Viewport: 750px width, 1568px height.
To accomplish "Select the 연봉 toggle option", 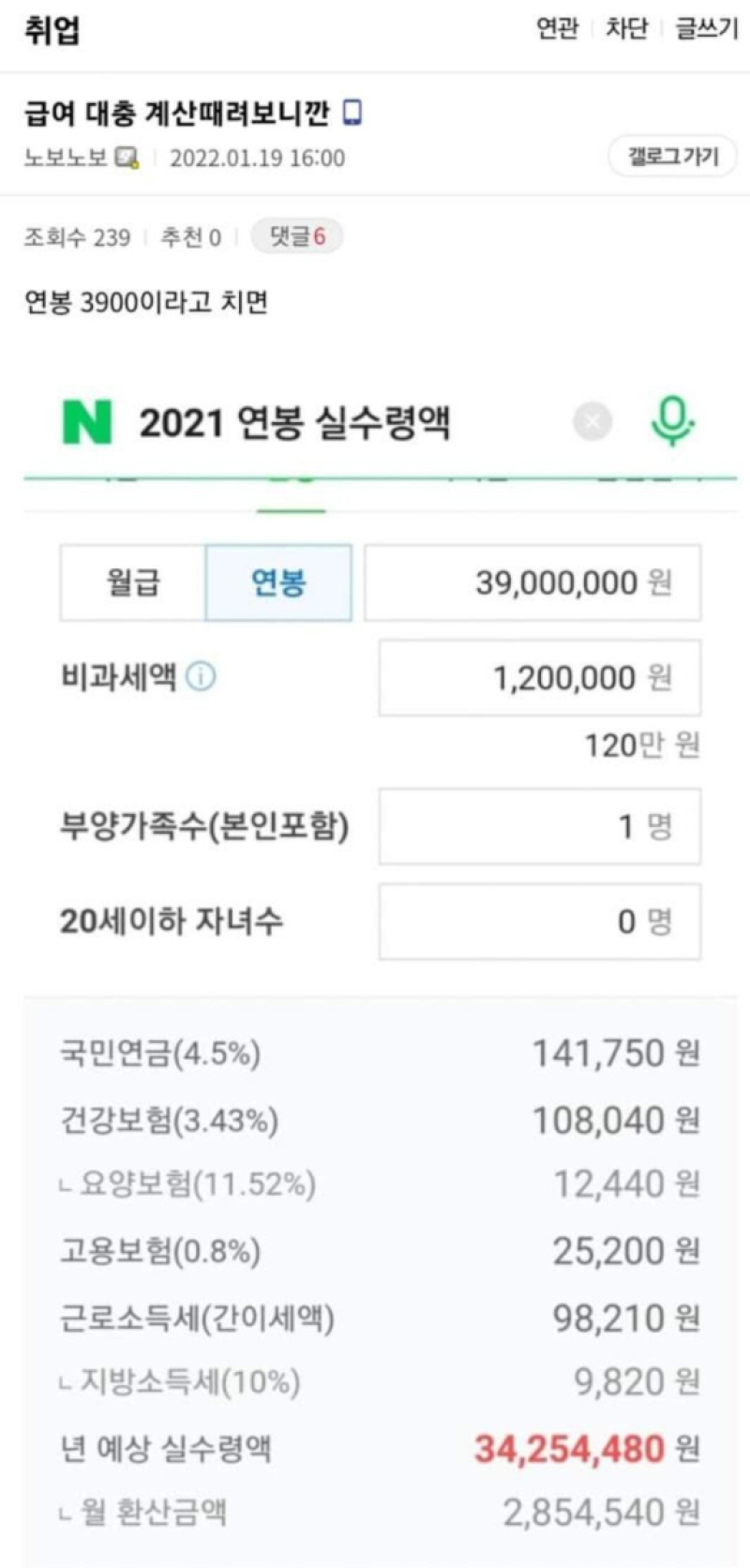I will [278, 582].
